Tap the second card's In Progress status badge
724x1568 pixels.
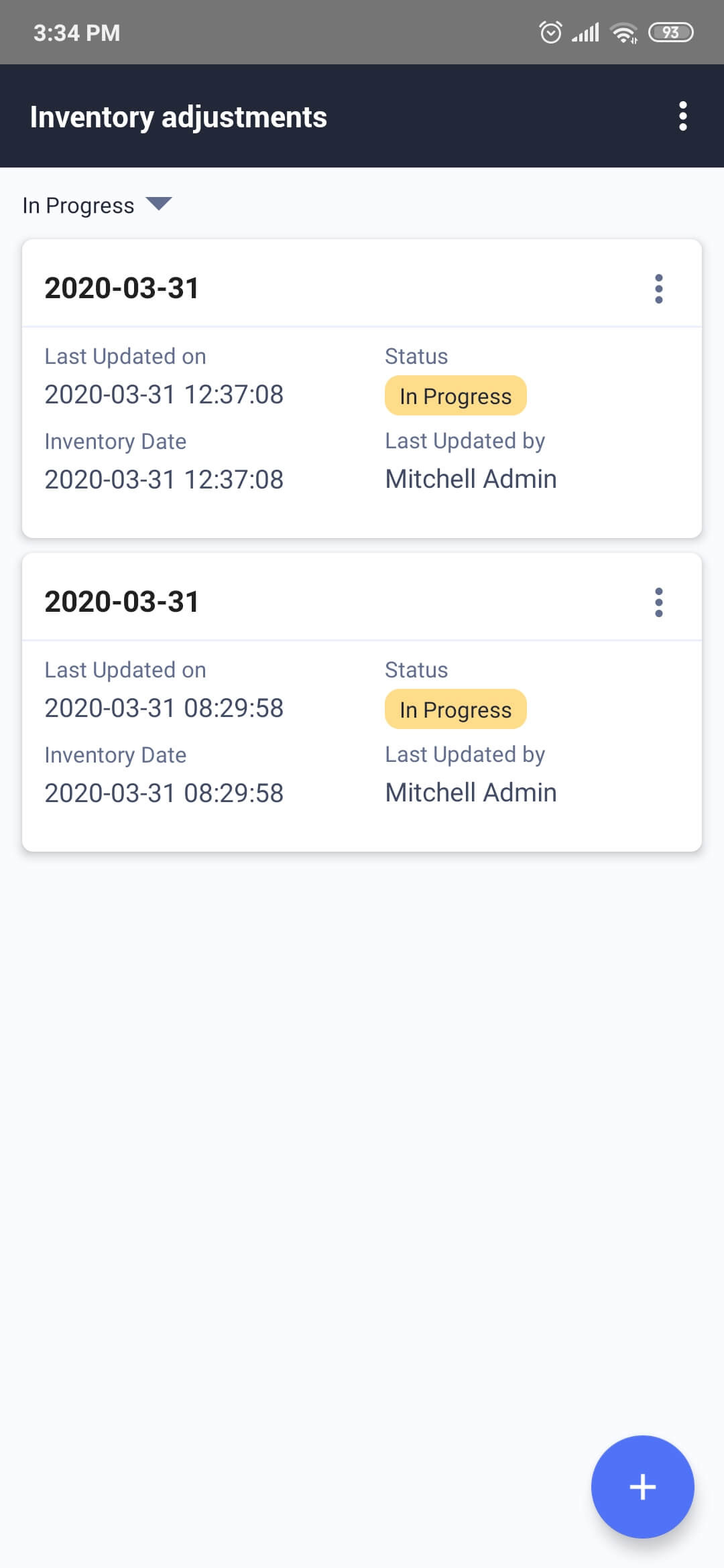click(x=456, y=709)
